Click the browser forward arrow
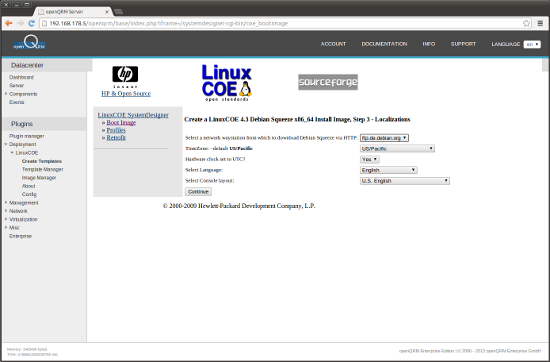Screen dimensions: 550x362 [20, 23]
